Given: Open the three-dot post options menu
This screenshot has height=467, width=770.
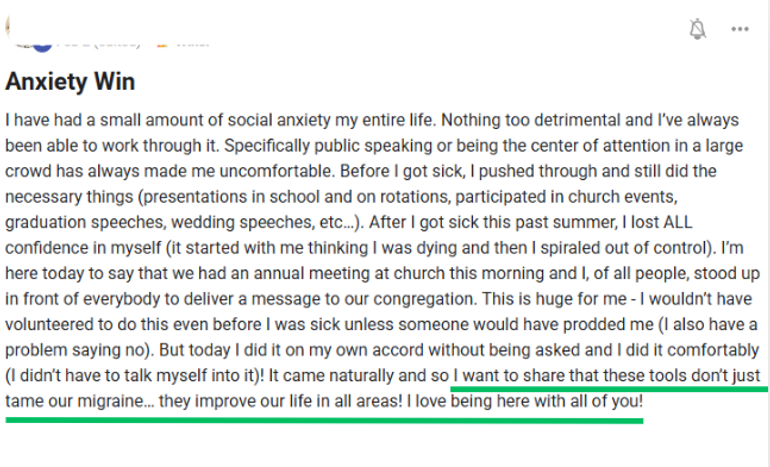Looking at the screenshot, I should tap(740, 29).
